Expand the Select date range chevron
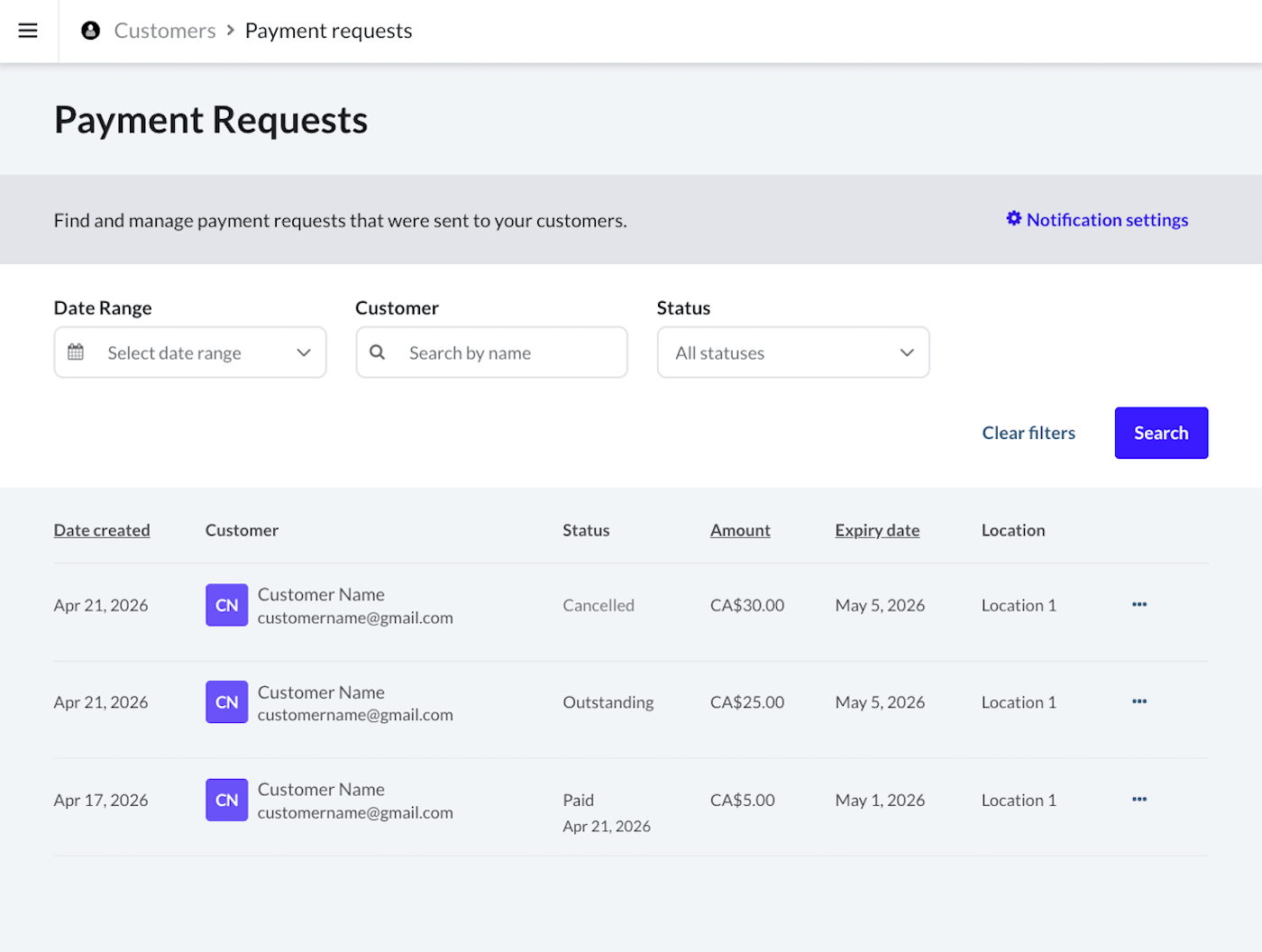The width and height of the screenshot is (1262, 952). (303, 352)
